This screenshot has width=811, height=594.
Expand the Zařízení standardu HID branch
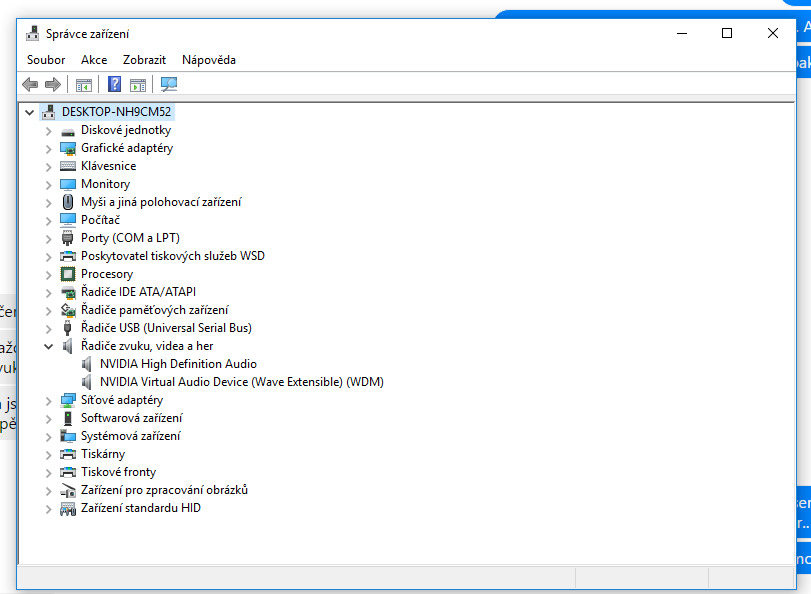click(49, 509)
